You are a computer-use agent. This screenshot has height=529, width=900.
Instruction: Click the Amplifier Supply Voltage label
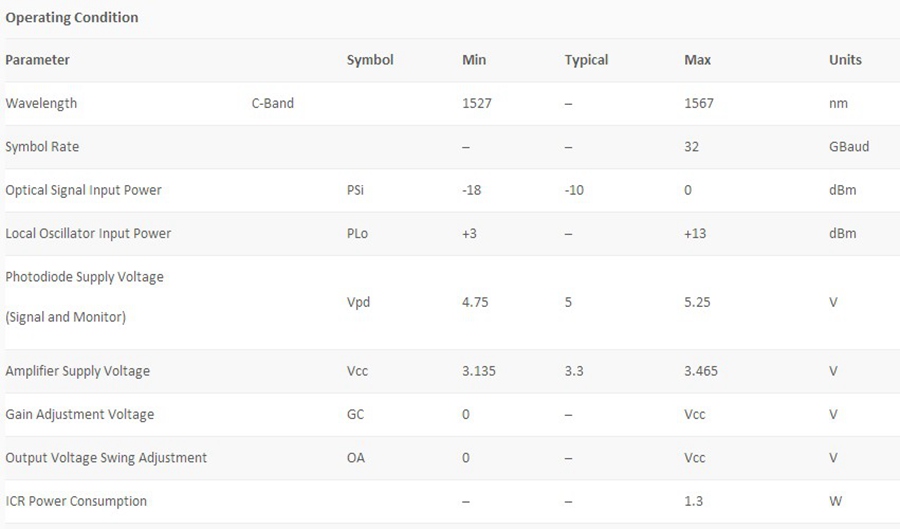(x=77, y=371)
